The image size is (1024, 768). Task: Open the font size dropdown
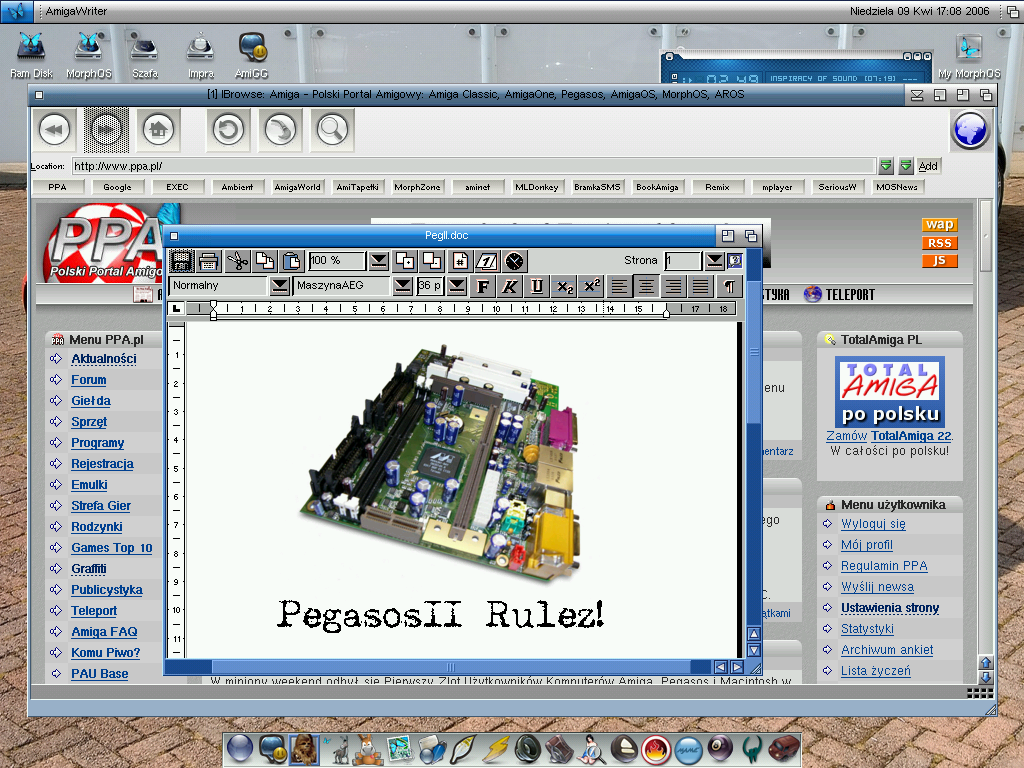pos(456,286)
